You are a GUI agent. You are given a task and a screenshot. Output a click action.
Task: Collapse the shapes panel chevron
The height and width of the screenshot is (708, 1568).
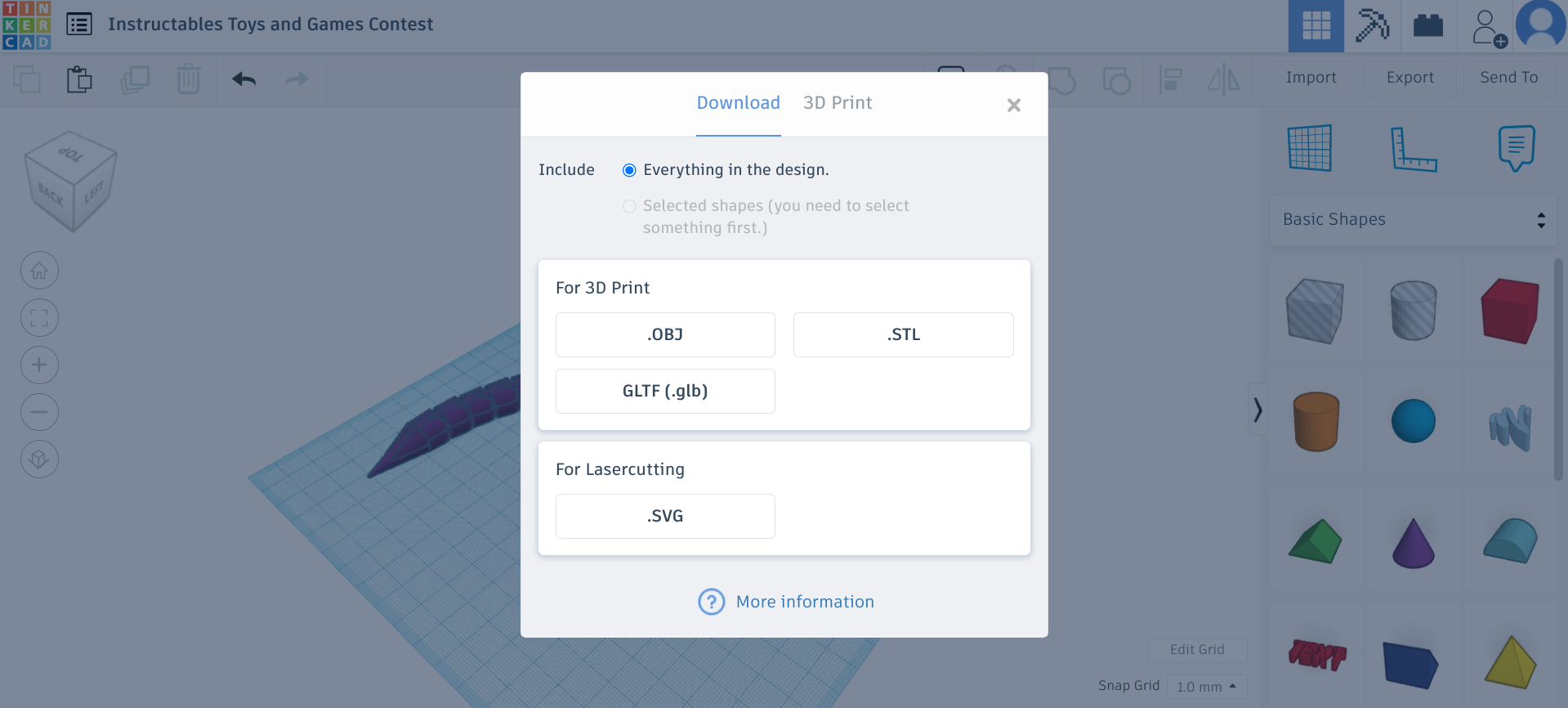1258,410
